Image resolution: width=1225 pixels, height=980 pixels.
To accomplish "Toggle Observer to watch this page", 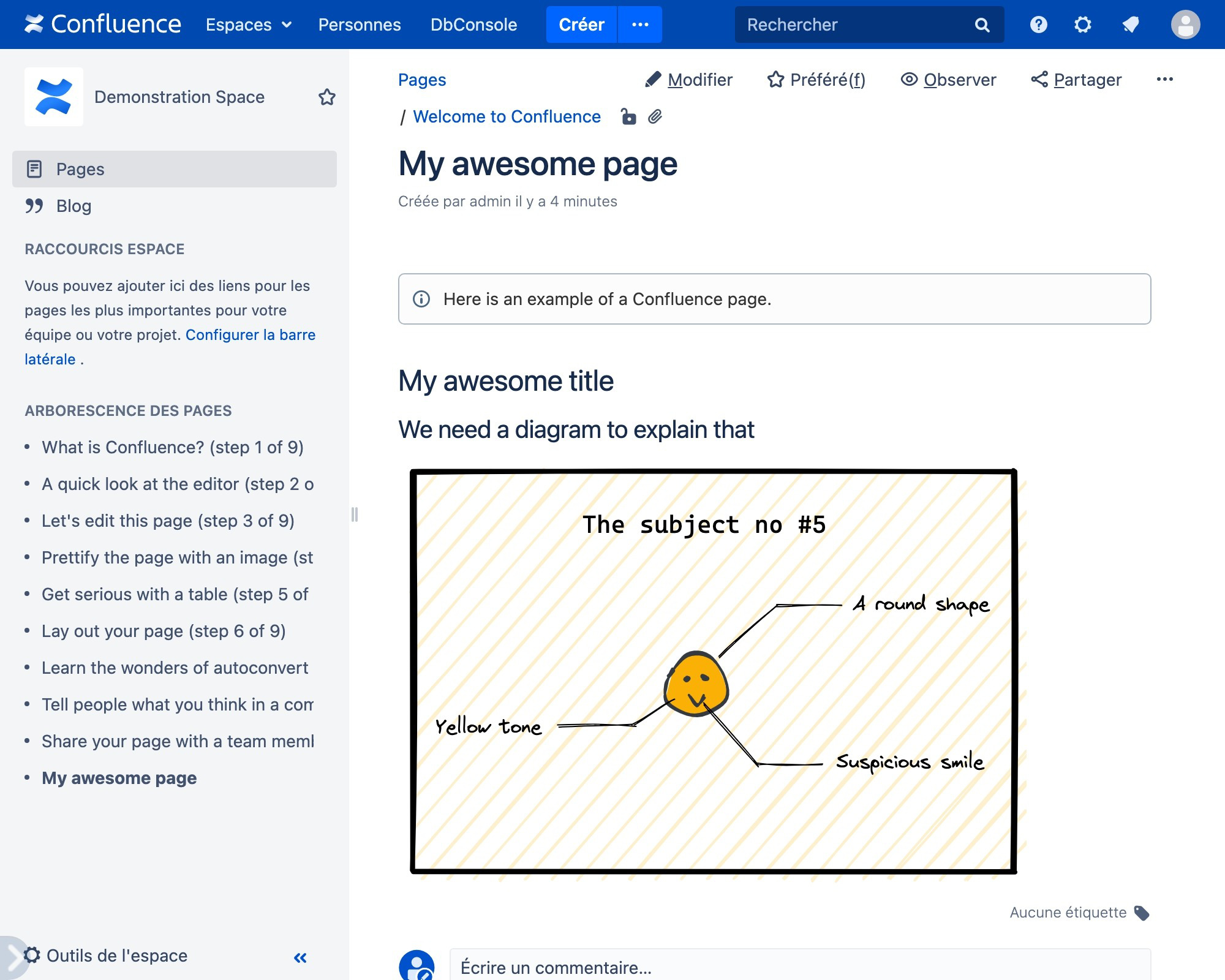I will pyautogui.click(x=948, y=80).
